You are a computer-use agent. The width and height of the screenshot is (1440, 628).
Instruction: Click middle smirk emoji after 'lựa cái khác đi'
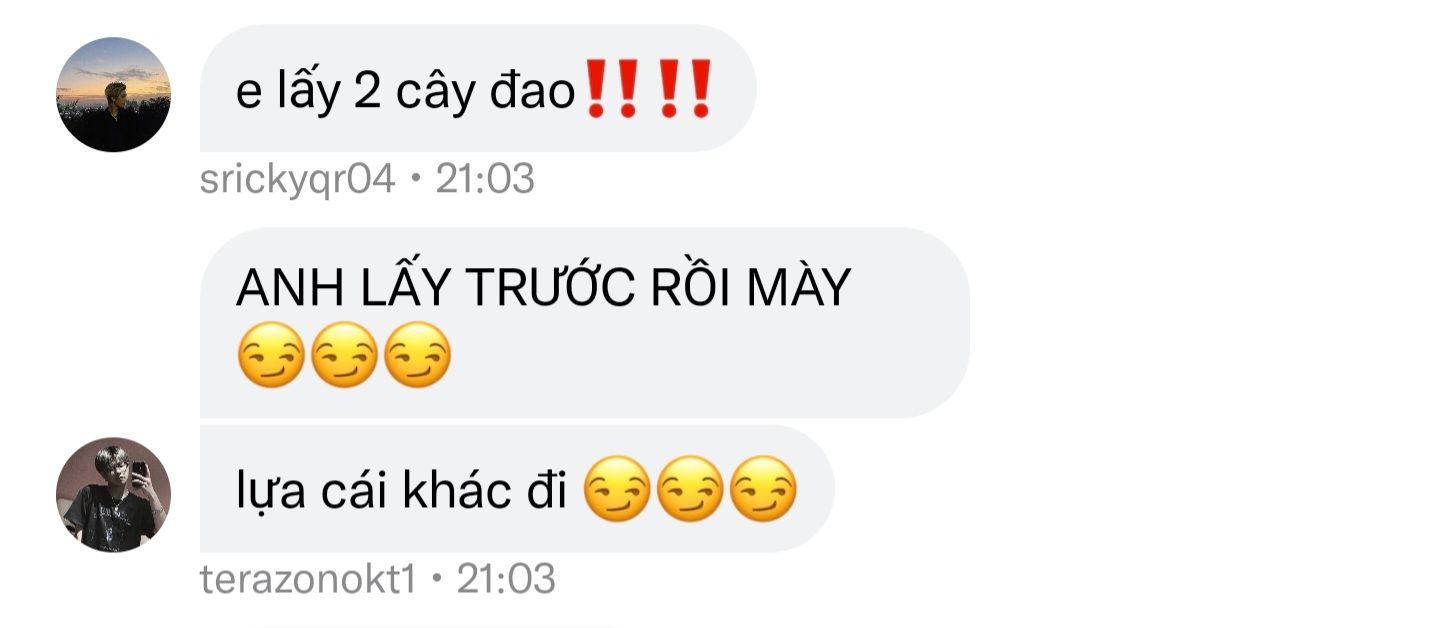pyautogui.click(x=690, y=490)
